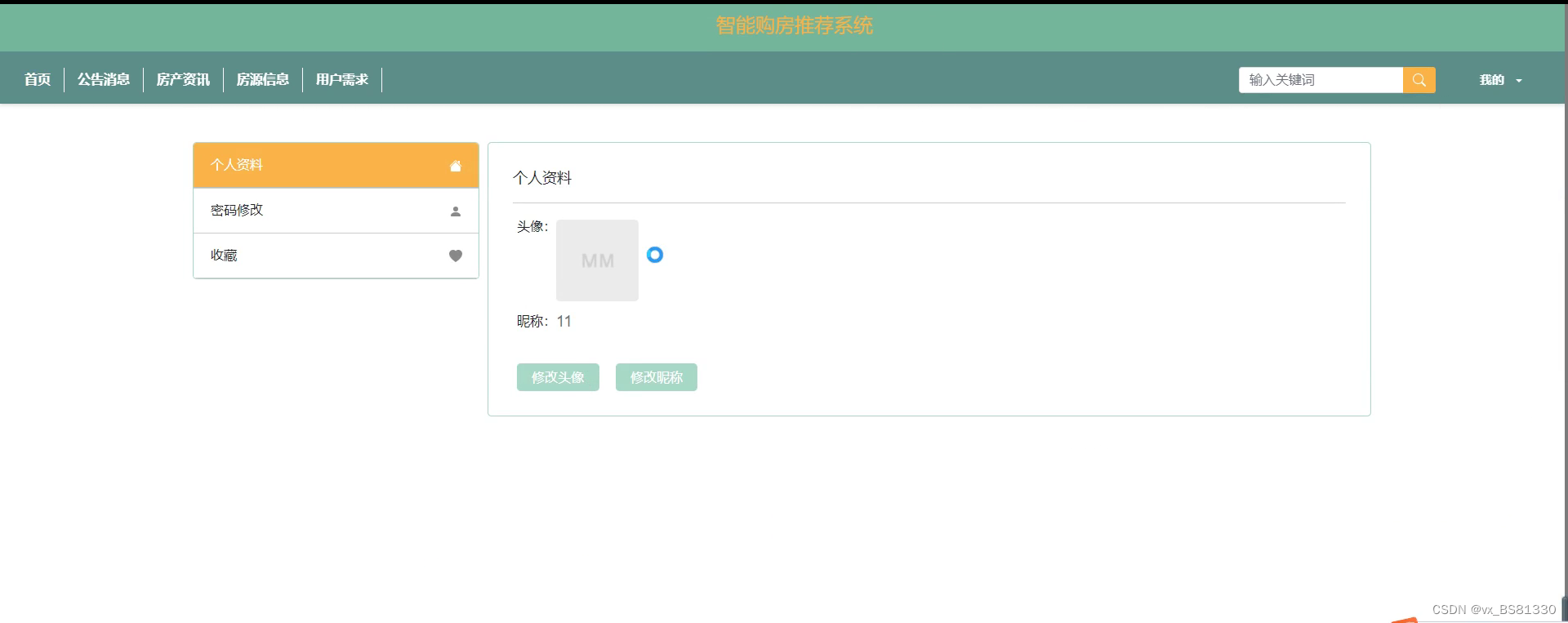
Task: Click the 修改昵称 button
Action: [x=657, y=377]
